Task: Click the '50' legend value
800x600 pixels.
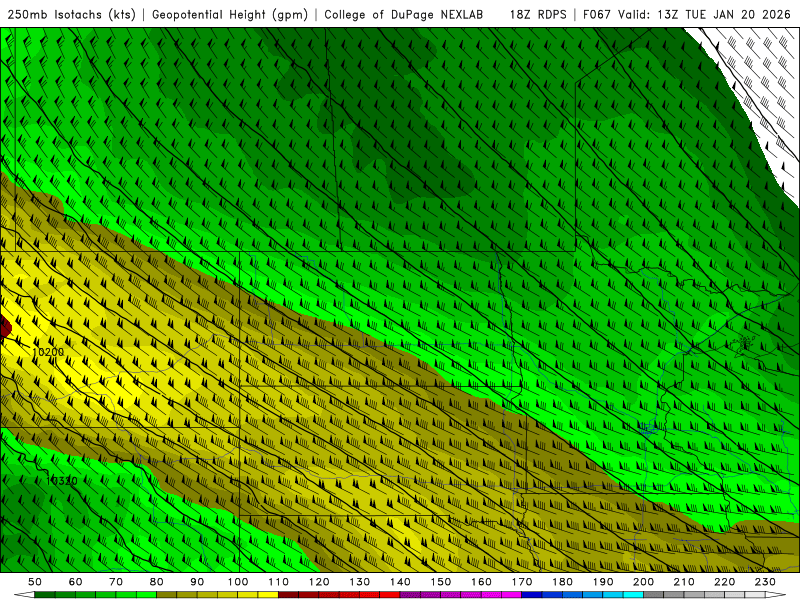Action: tap(35, 582)
